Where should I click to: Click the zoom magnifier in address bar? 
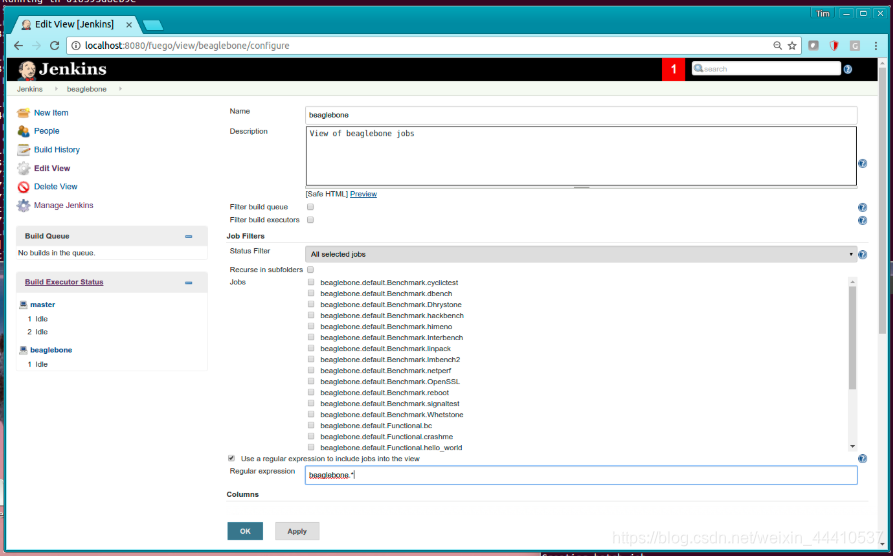(x=777, y=46)
